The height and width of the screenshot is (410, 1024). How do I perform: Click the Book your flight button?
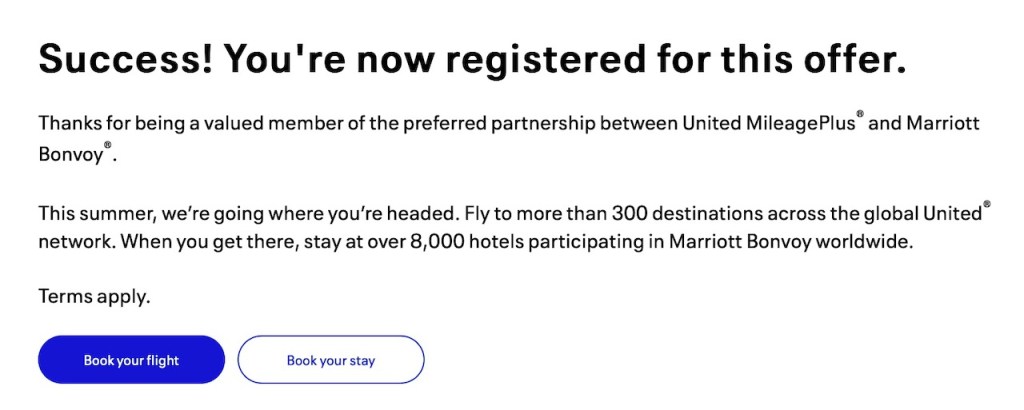(x=131, y=360)
